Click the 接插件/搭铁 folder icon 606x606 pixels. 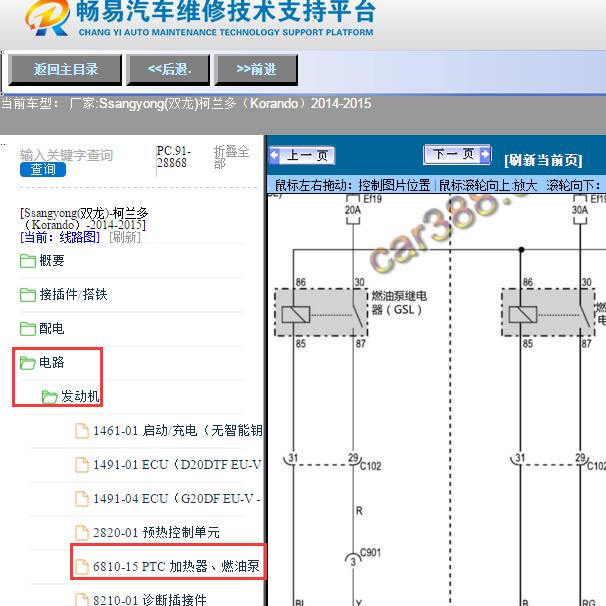[28, 295]
